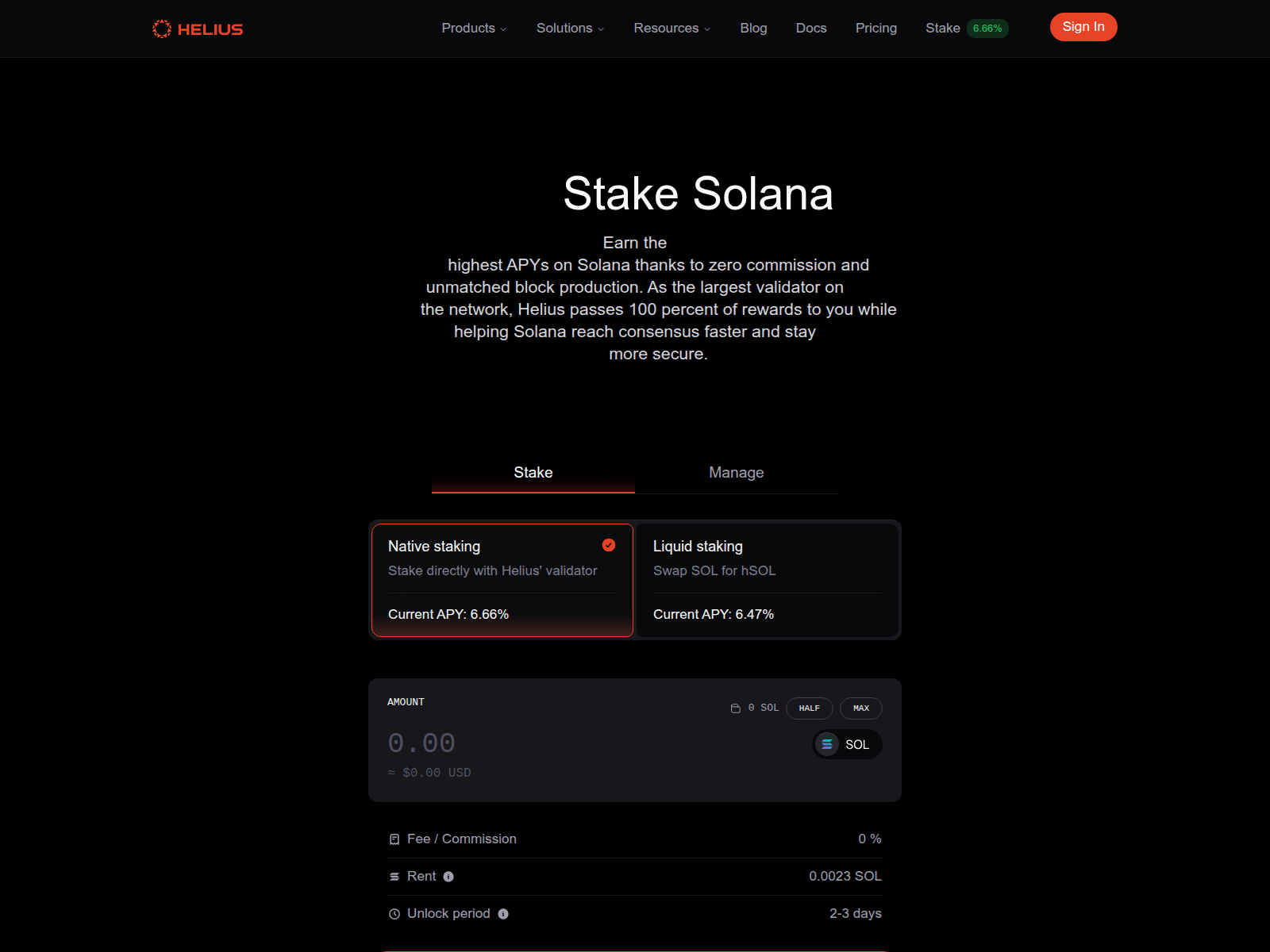The height and width of the screenshot is (952, 1270).
Task: Switch to the Stake tab
Action: tap(533, 473)
